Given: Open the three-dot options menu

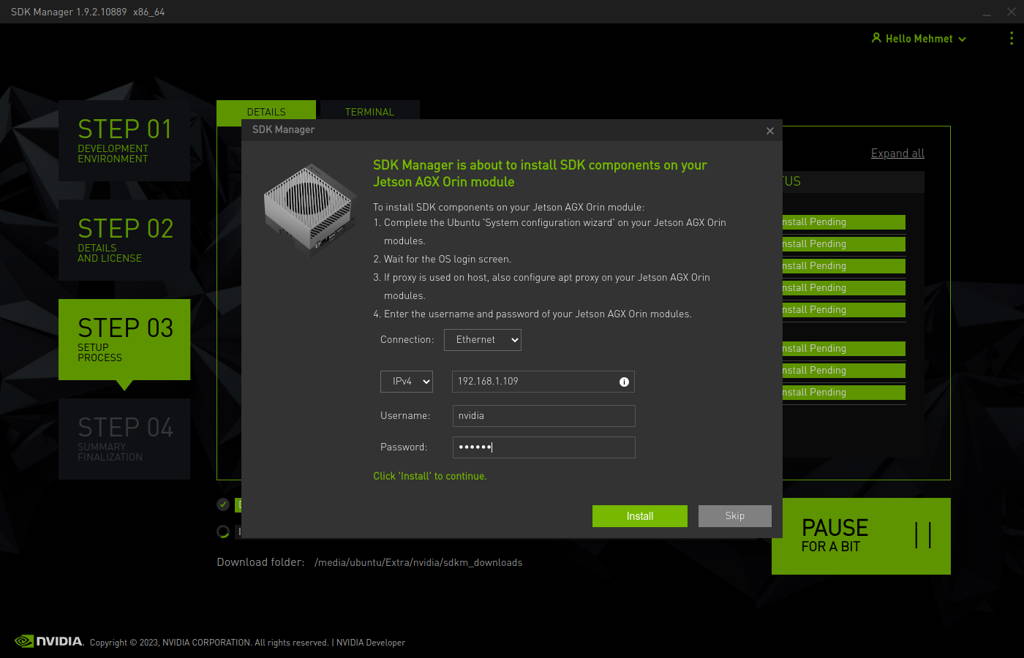Looking at the screenshot, I should [1011, 39].
